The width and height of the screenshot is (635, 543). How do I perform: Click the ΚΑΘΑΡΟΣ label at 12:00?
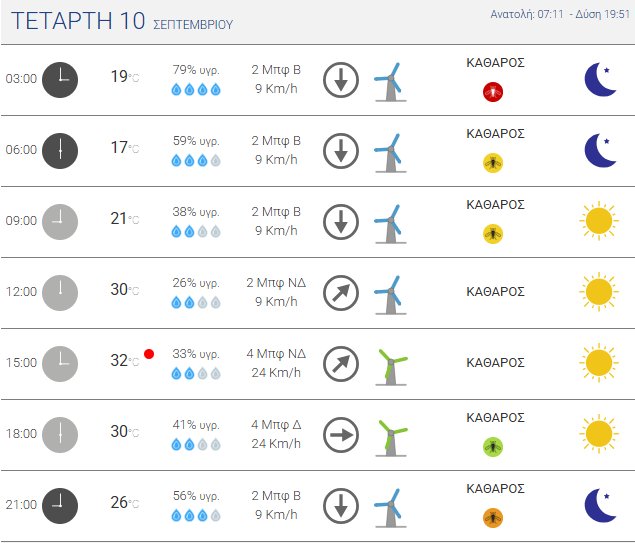(495, 292)
